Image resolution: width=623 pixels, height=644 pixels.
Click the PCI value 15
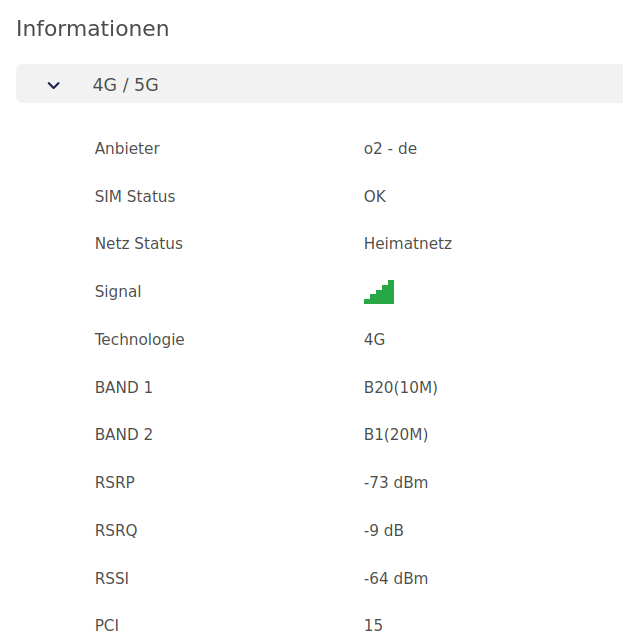tap(373, 626)
